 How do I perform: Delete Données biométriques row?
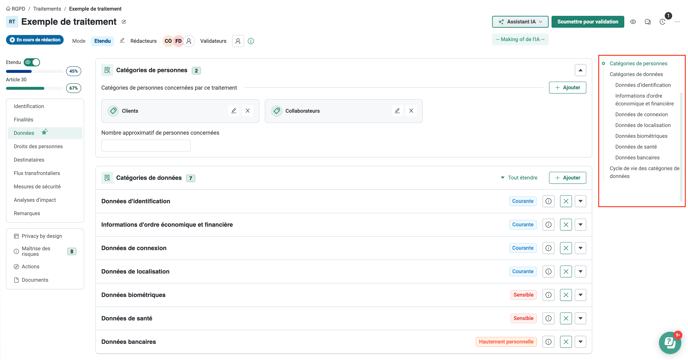click(x=566, y=295)
